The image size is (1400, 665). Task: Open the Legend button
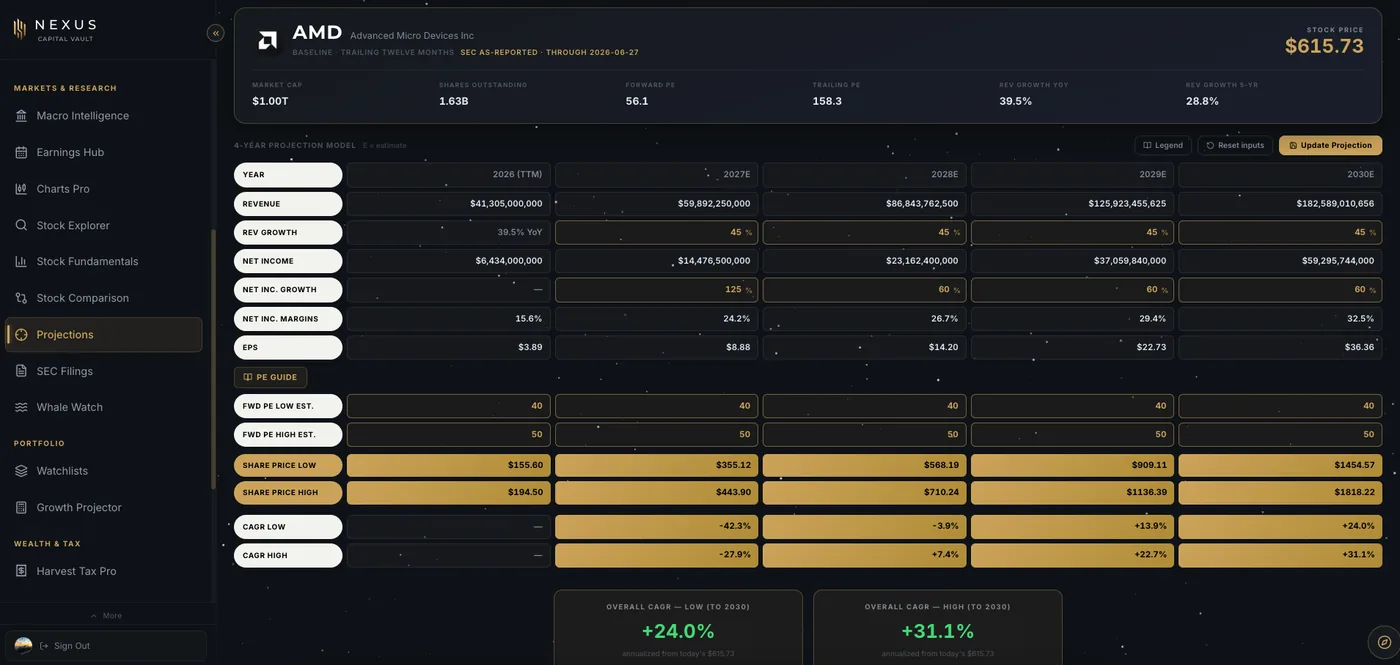point(1163,145)
